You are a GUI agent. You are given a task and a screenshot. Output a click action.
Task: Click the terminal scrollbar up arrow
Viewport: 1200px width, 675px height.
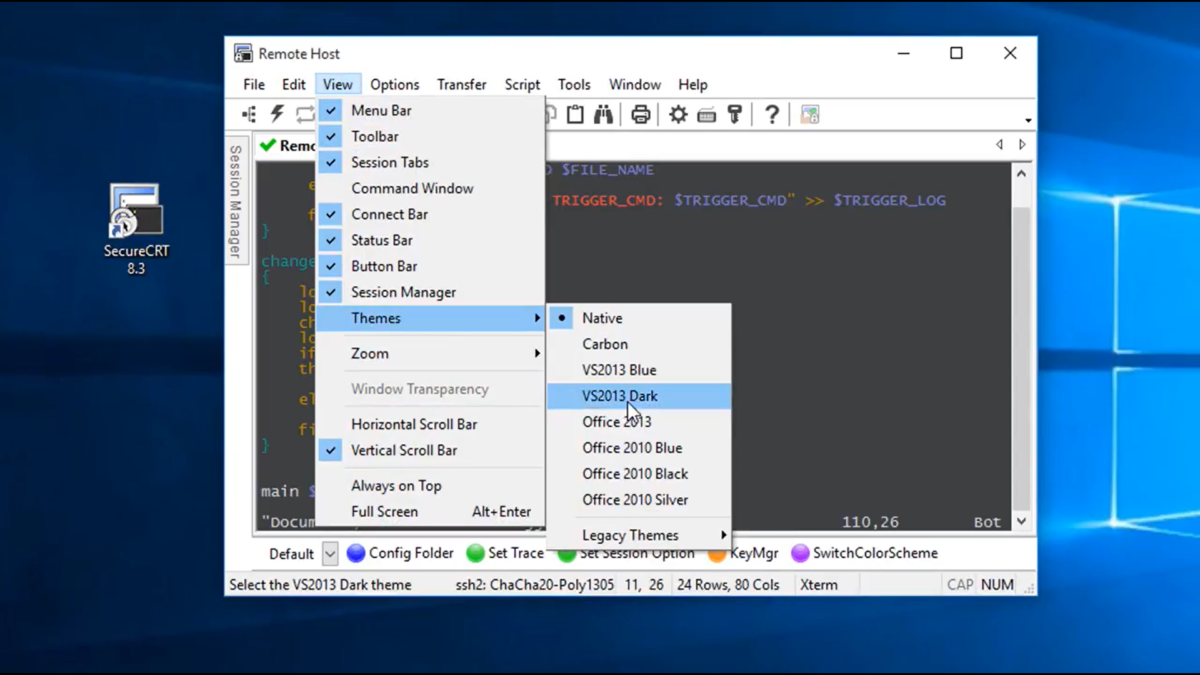(x=1021, y=173)
